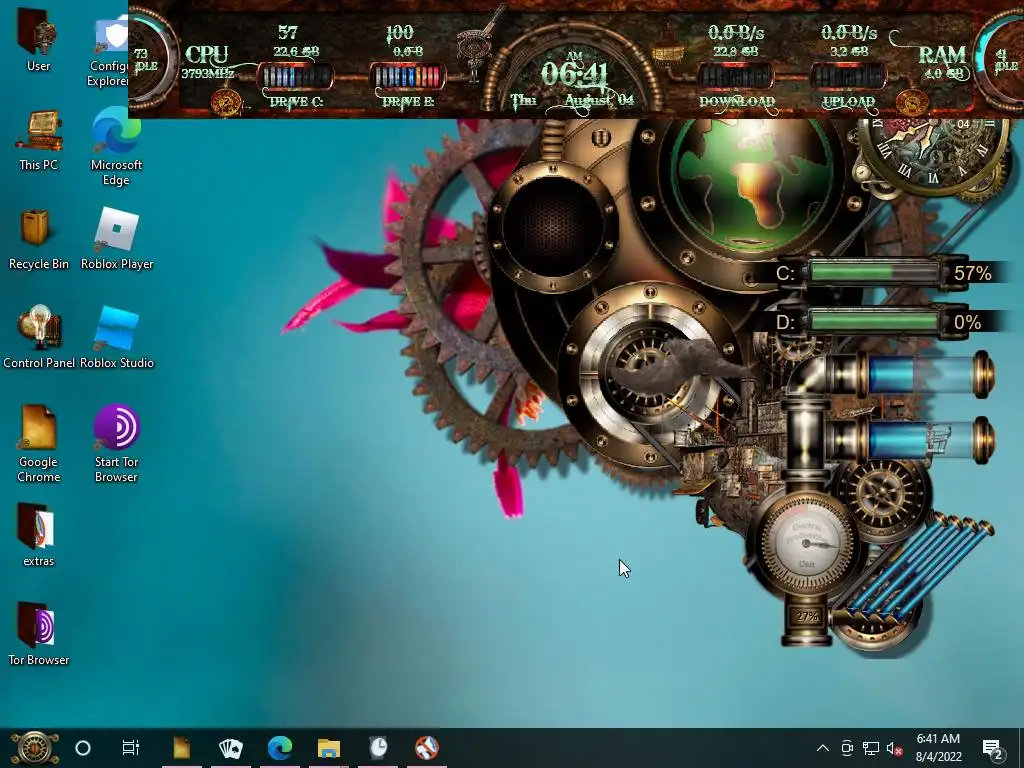Screen dimensions: 1024x768
Task: Click the Cortana circle in taskbar
Action: [x=83, y=748]
